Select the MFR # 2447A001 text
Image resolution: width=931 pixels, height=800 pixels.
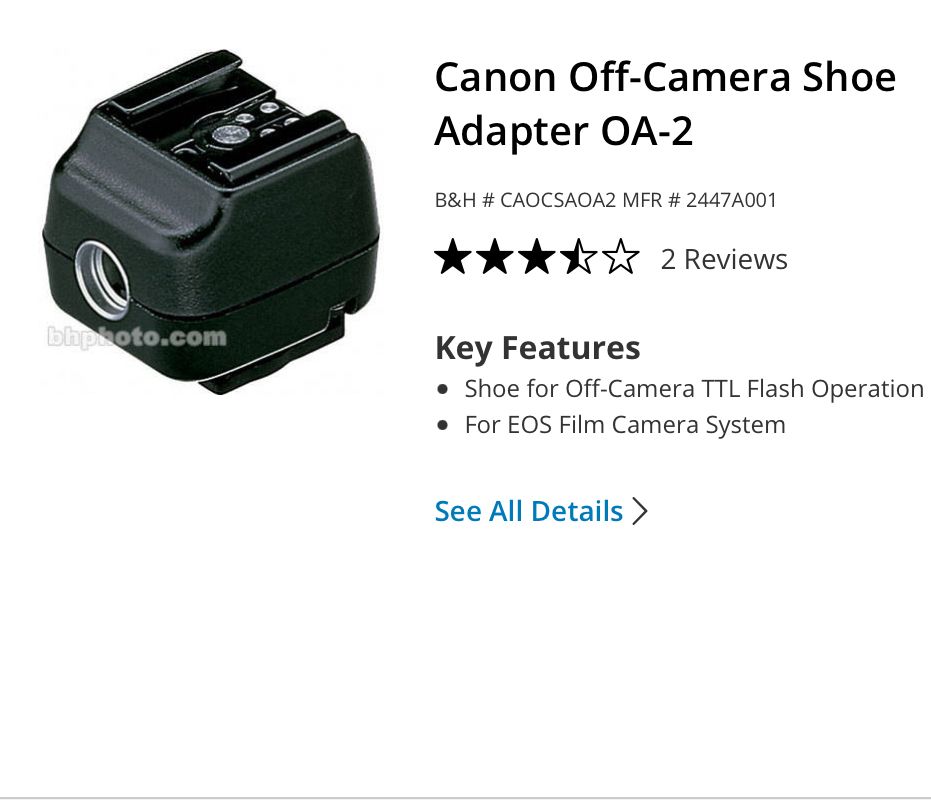point(699,200)
